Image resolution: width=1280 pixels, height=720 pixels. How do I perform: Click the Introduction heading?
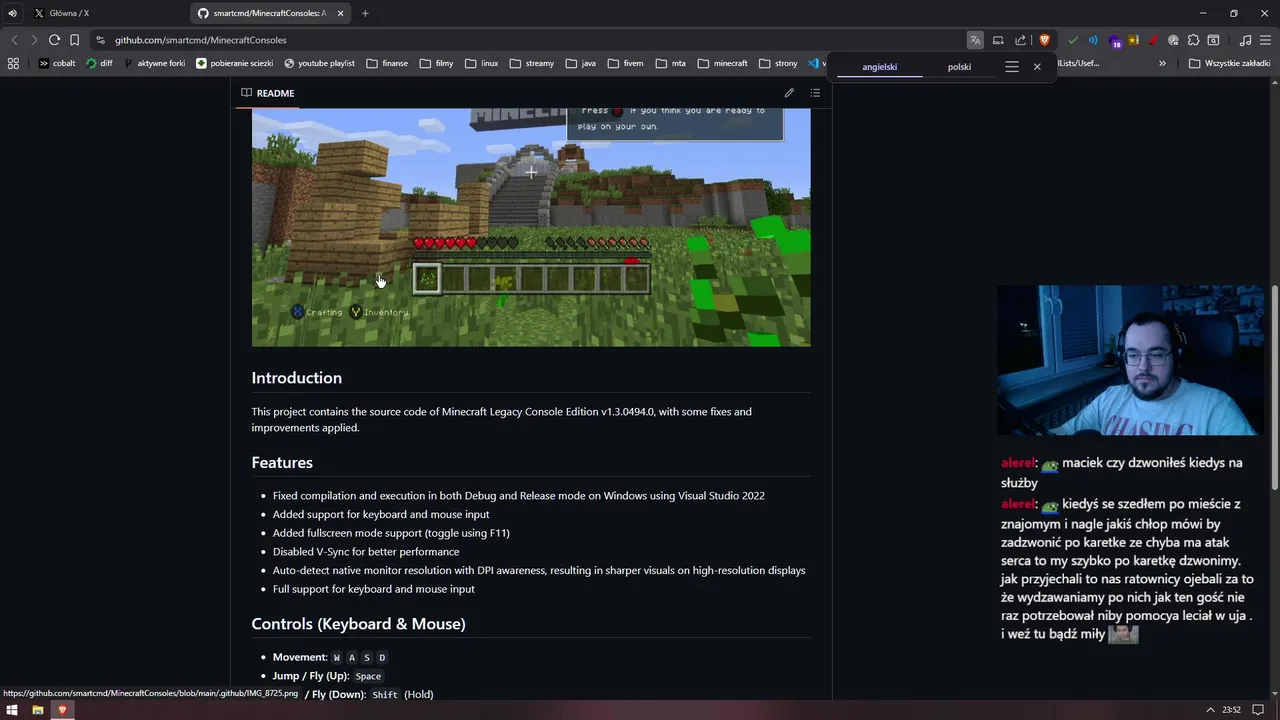[x=296, y=378]
